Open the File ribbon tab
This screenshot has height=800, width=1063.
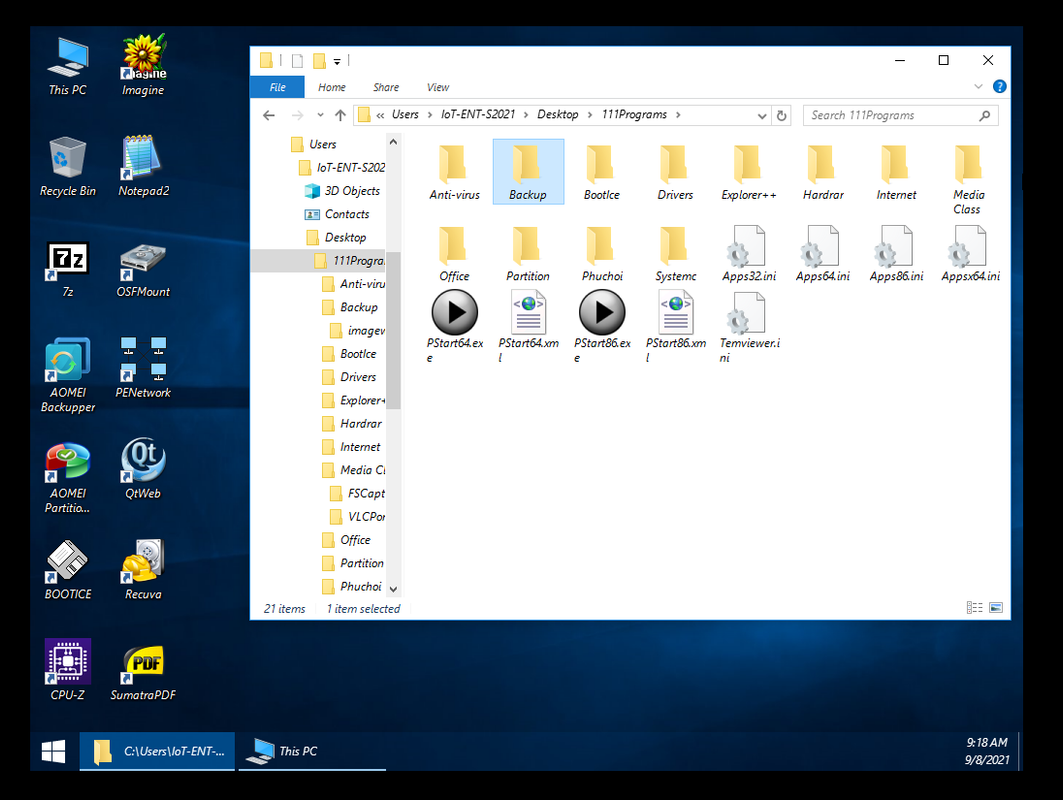[277, 87]
